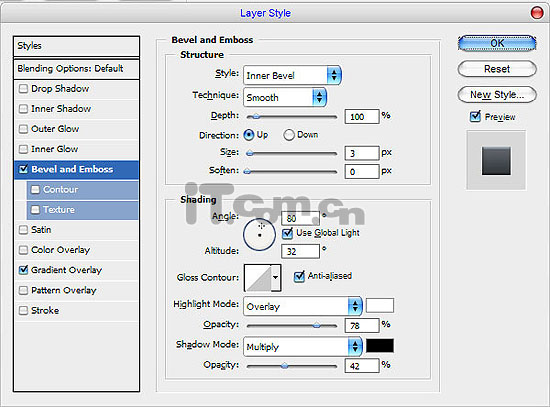
Task: Select the Stroke label in the styles list
Action: pos(45,311)
